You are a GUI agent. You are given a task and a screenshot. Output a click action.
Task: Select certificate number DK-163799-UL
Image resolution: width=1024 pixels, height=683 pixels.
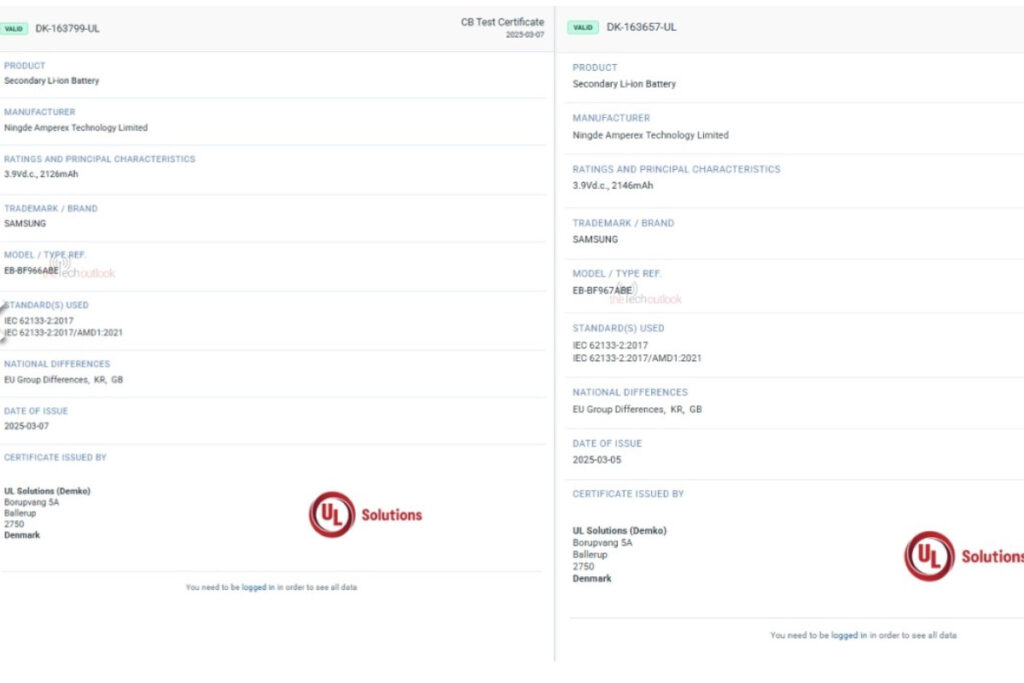coord(67,29)
